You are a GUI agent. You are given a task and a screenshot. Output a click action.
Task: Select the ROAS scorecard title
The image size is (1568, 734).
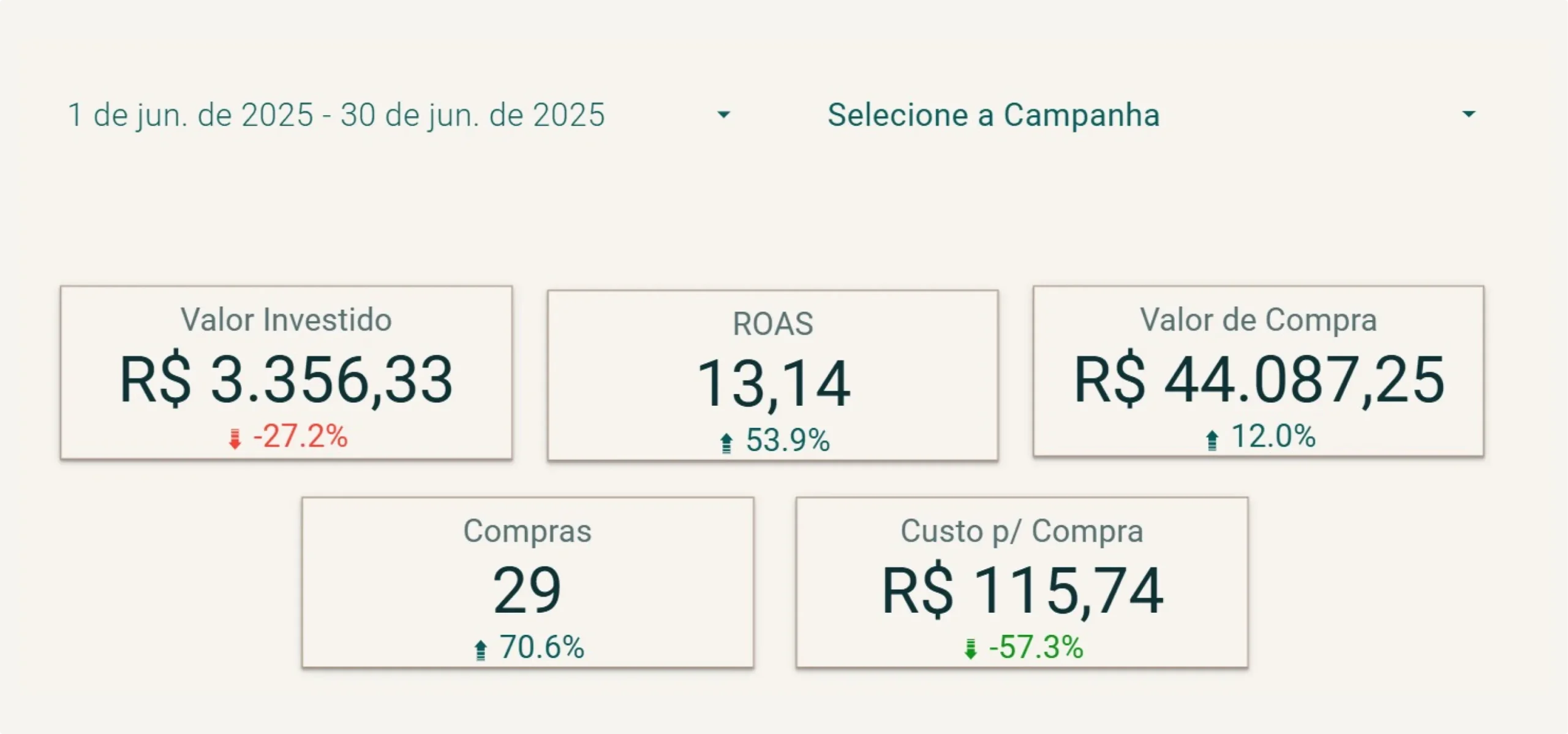(x=773, y=324)
